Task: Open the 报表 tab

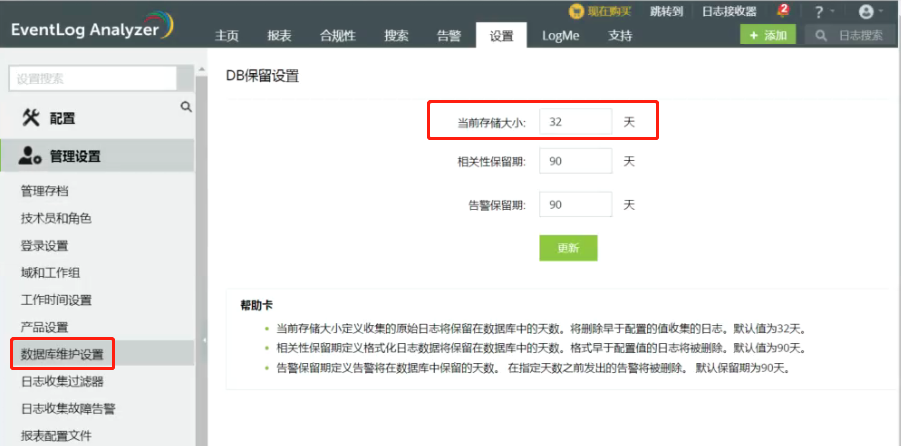Action: 279,36
